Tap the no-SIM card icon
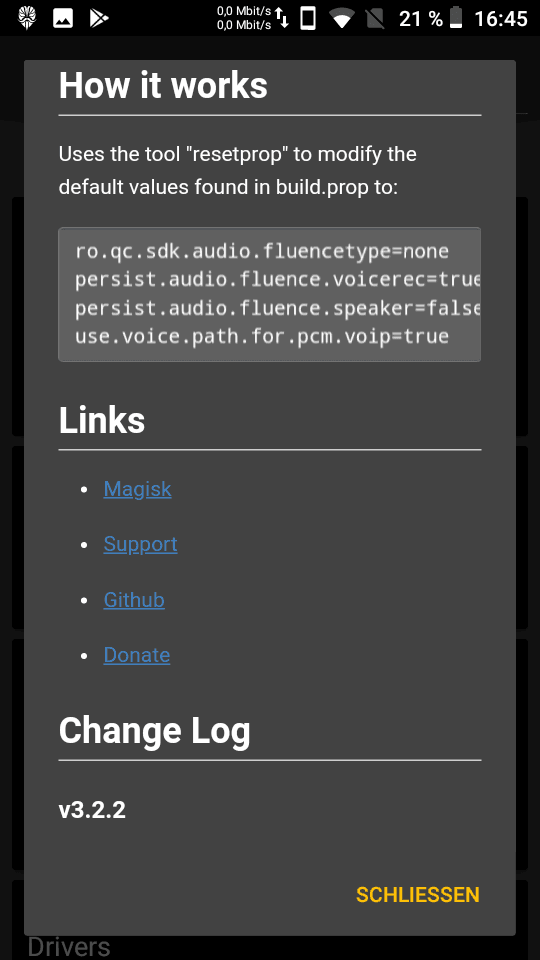 click(x=375, y=18)
